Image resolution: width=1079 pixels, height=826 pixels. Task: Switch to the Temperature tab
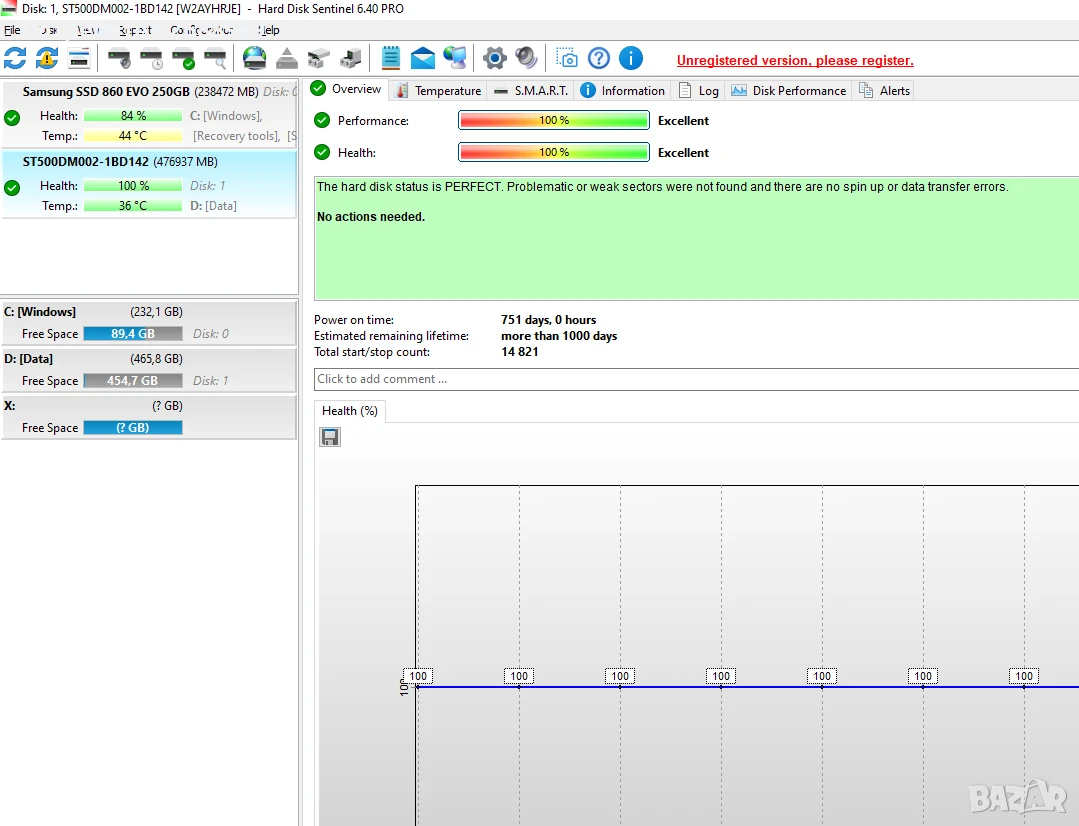click(x=438, y=91)
